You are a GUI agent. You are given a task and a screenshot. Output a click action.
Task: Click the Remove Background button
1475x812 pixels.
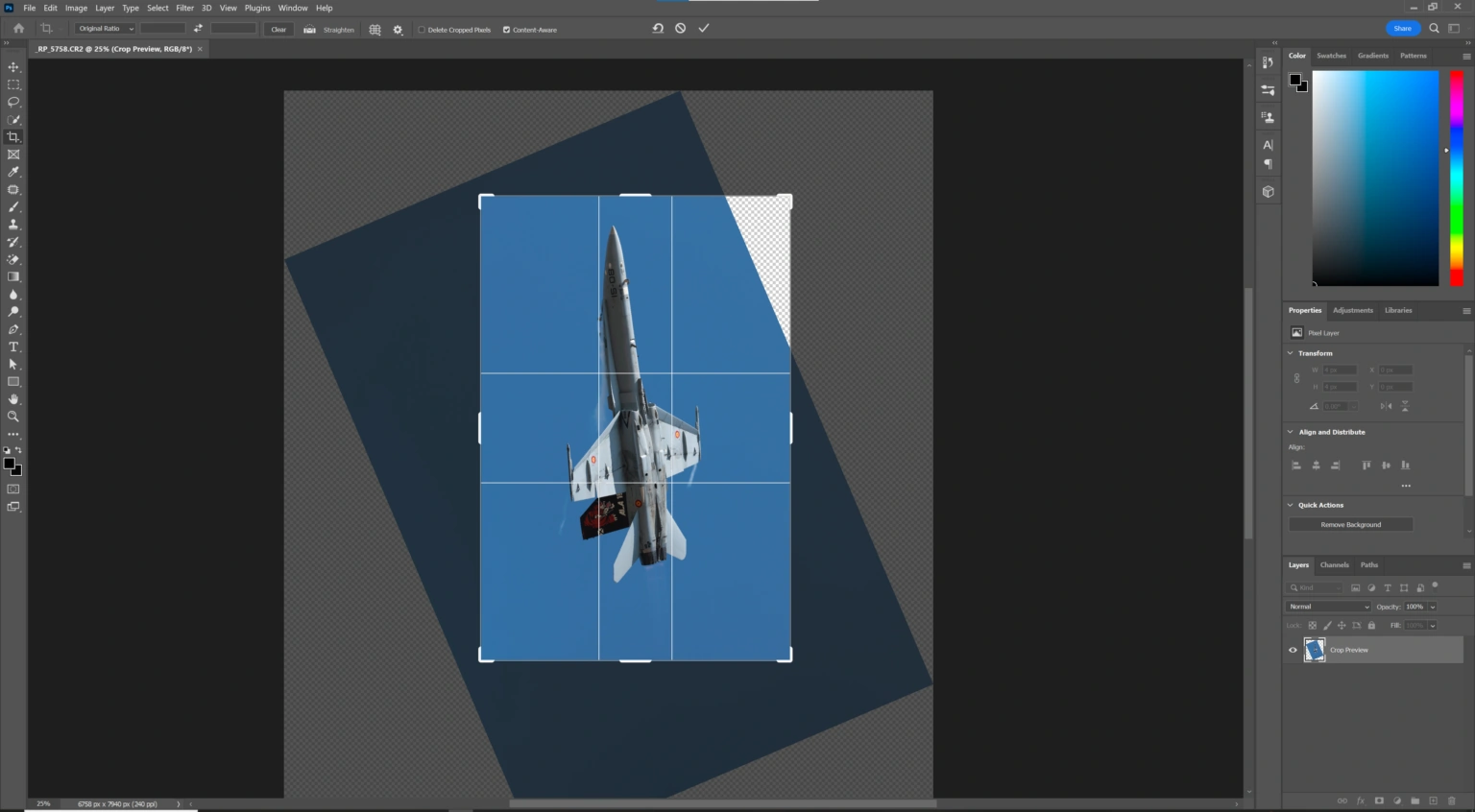[x=1350, y=525]
